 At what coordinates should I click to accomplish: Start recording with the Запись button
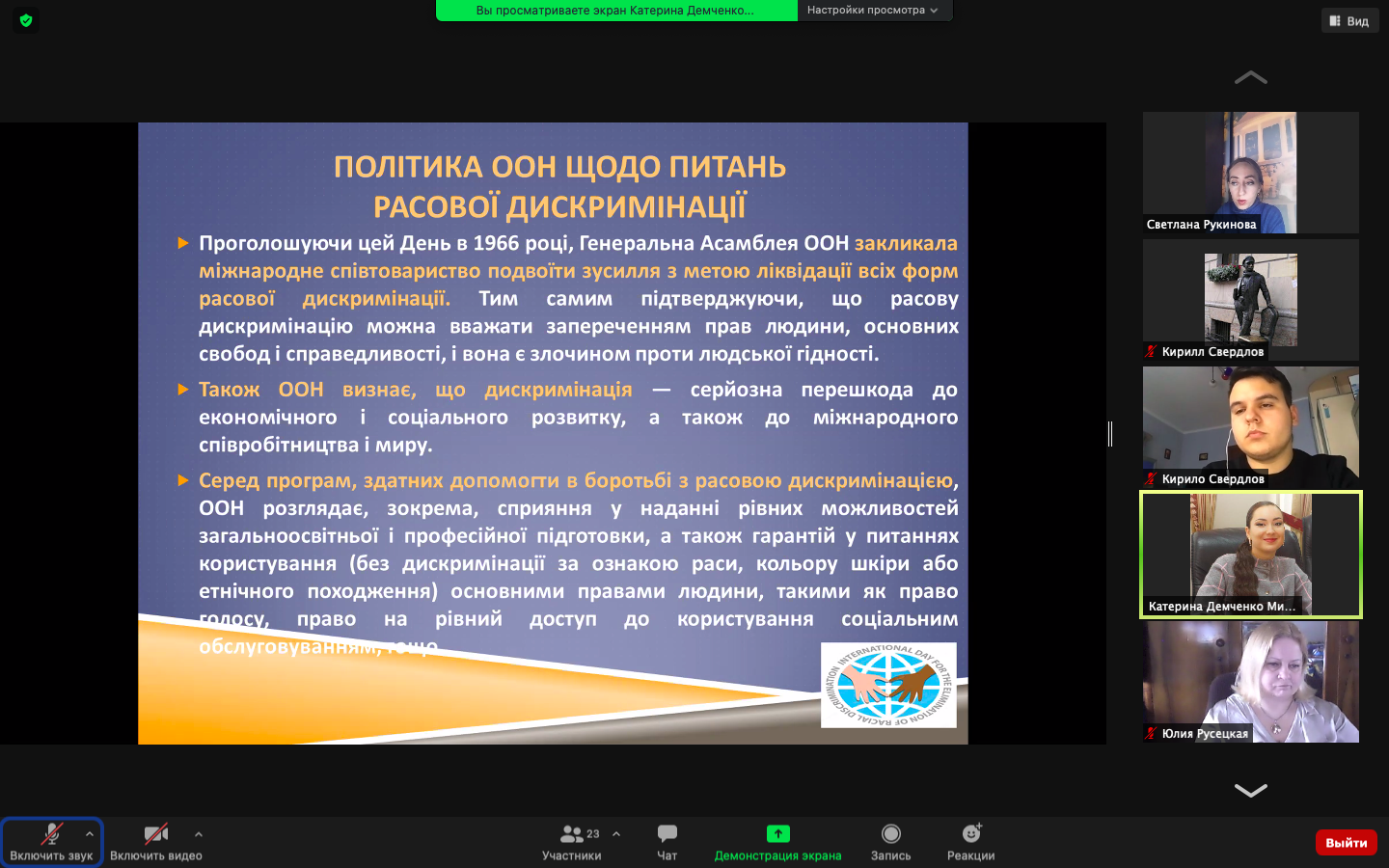[890, 841]
